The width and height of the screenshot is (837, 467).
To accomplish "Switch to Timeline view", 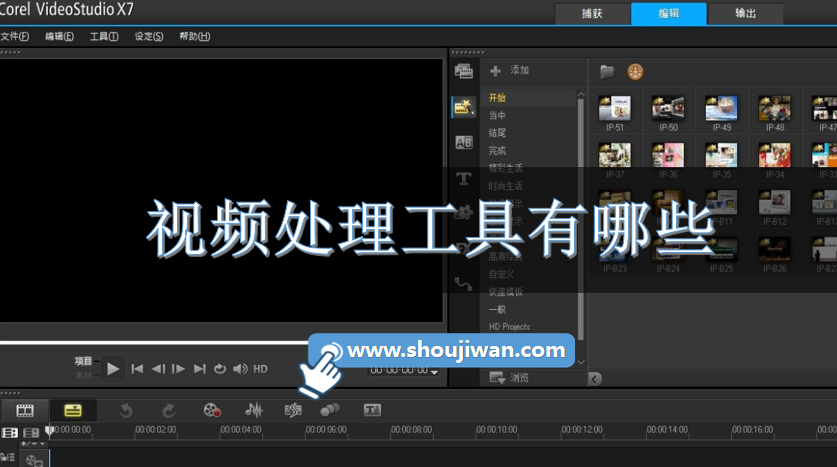I will [x=73, y=410].
